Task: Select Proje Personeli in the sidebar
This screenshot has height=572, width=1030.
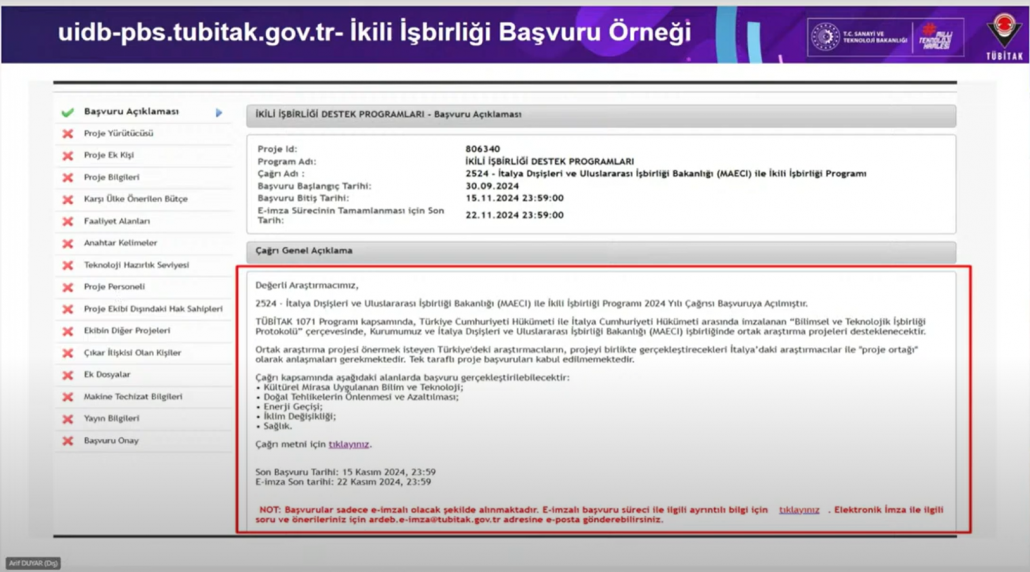Action: tap(114, 287)
